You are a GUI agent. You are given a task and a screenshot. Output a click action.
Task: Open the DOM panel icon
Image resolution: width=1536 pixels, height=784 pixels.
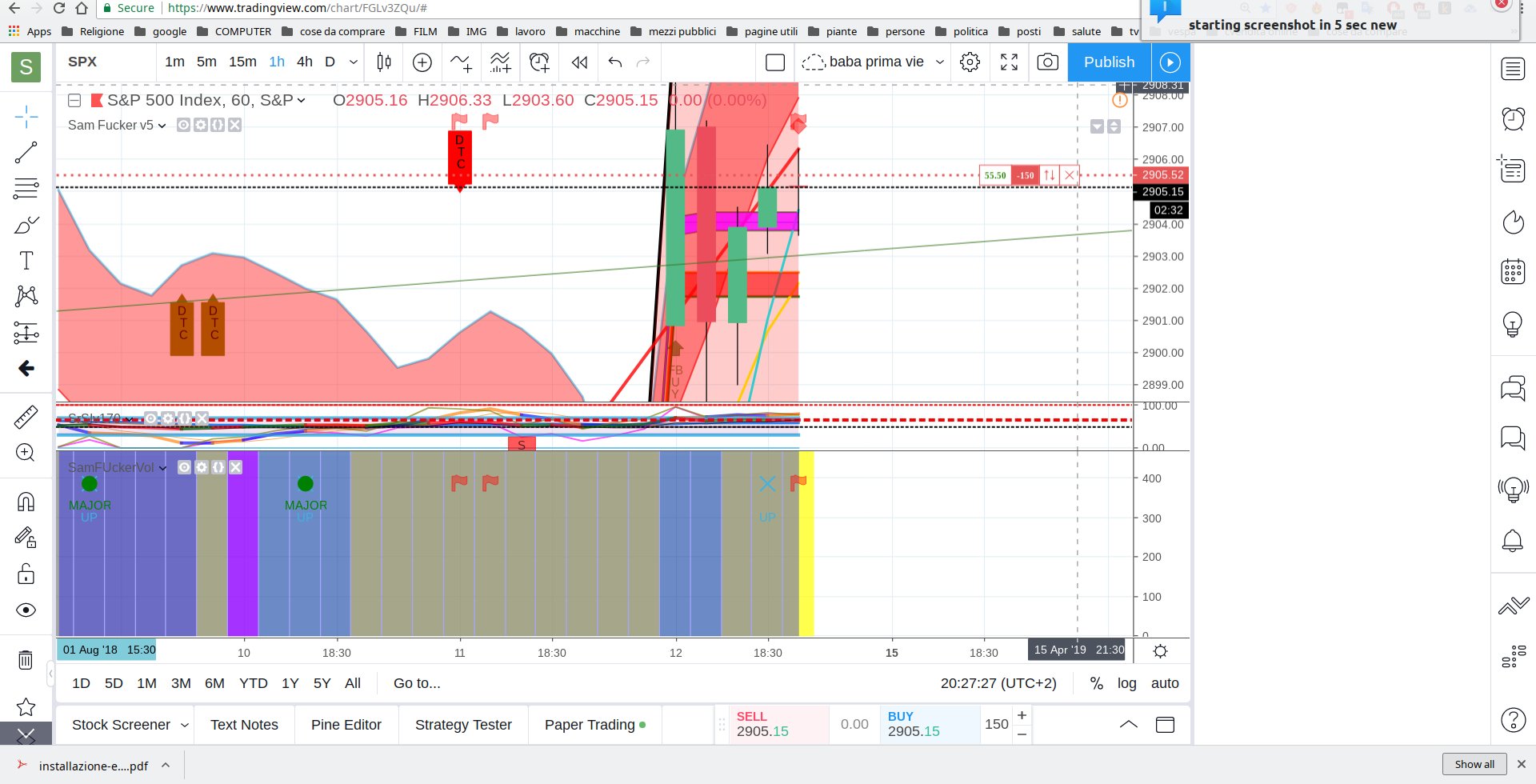(1512, 658)
